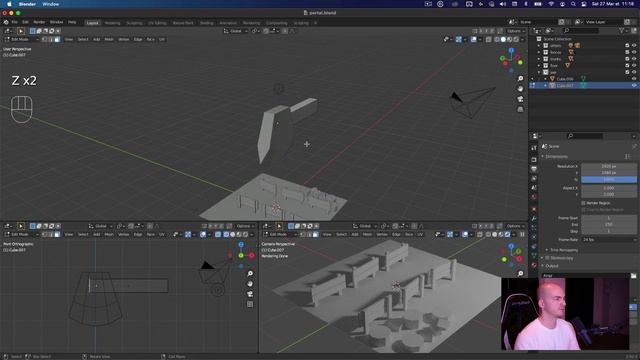Image resolution: width=640 pixels, height=360 pixels.
Task: Open the Render menu
Action: tap(39, 22)
